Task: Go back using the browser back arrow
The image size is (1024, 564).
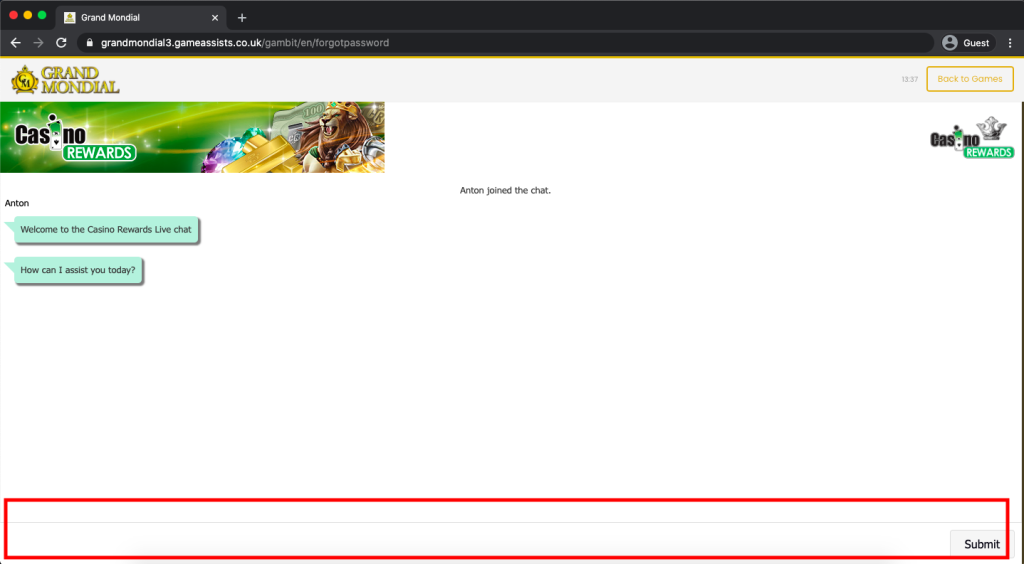Action: point(16,43)
